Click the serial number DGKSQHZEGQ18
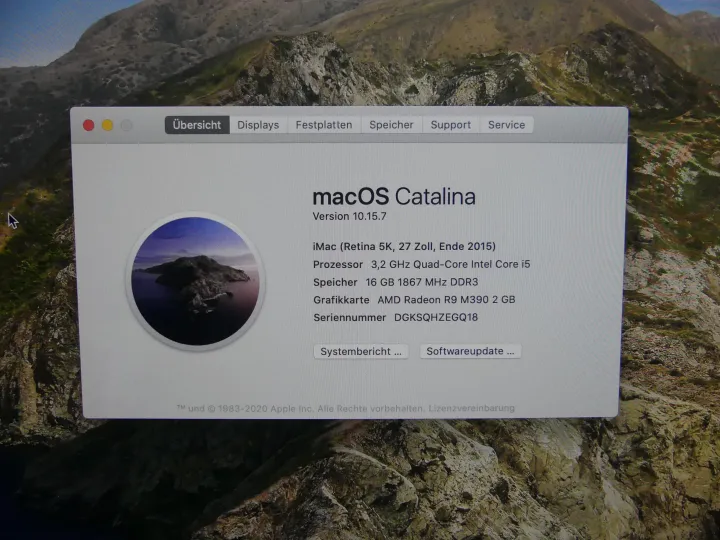 [436, 317]
